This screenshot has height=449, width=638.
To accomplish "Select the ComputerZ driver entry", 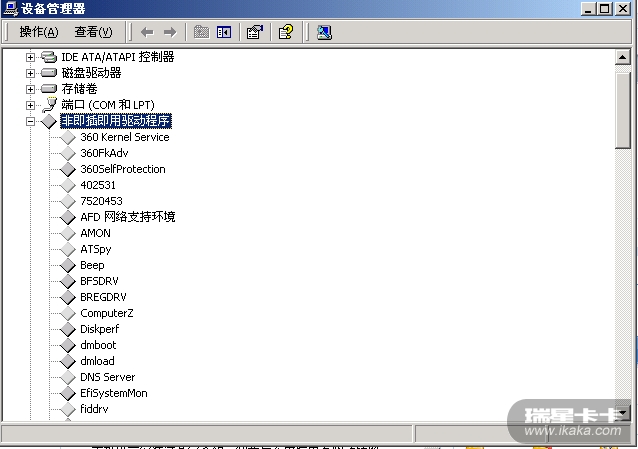I will click(x=107, y=313).
